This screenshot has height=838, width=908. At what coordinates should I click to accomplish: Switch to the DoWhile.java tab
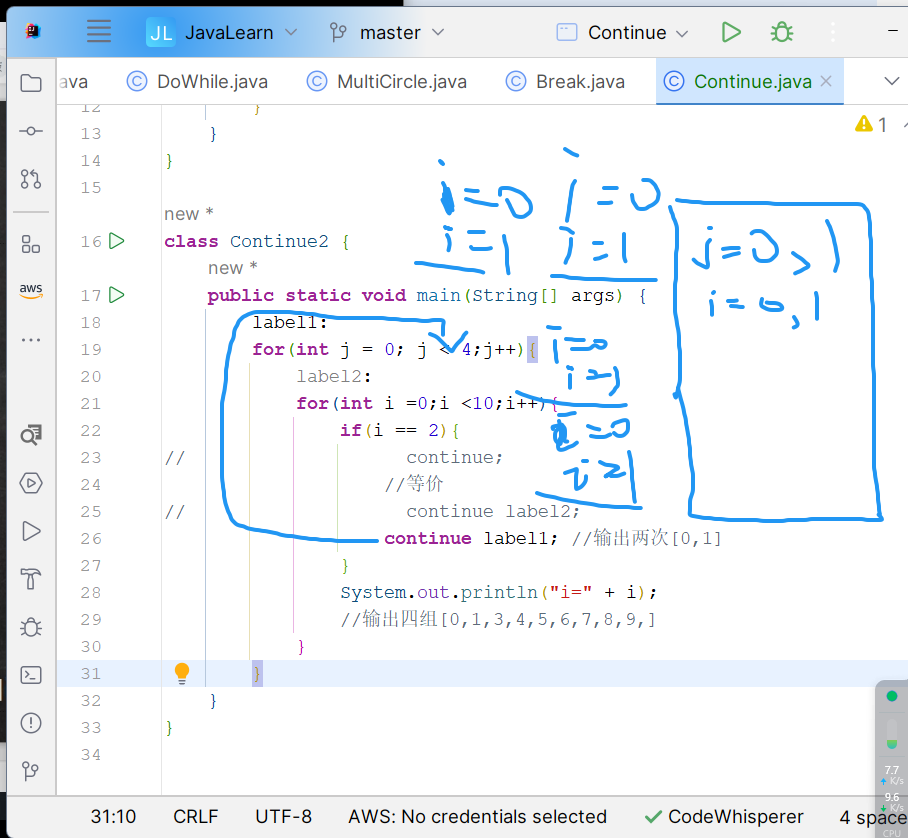197,82
